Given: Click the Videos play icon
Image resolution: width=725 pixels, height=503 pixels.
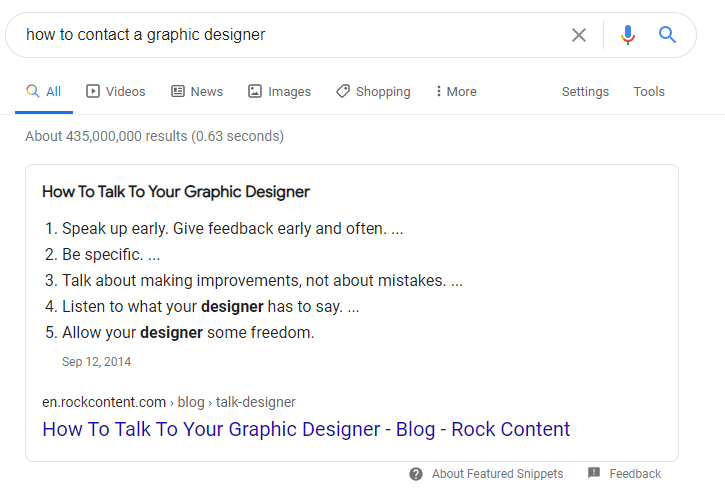Looking at the screenshot, I should 93,91.
